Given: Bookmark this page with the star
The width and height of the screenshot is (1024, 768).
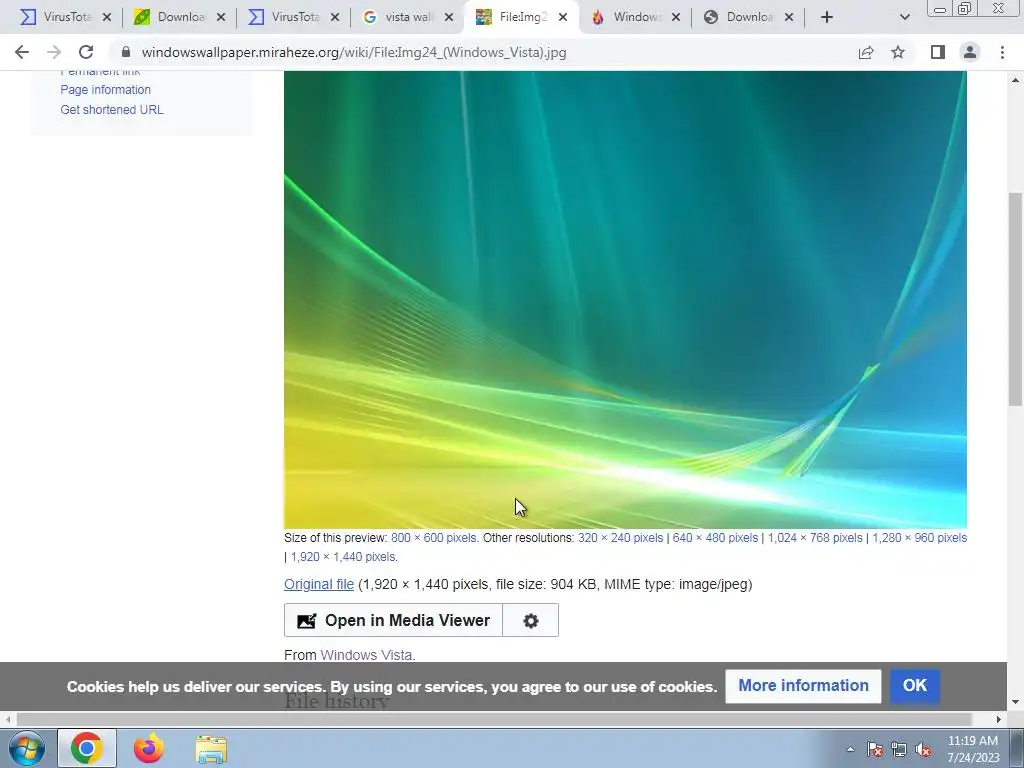Looking at the screenshot, I should 898,52.
